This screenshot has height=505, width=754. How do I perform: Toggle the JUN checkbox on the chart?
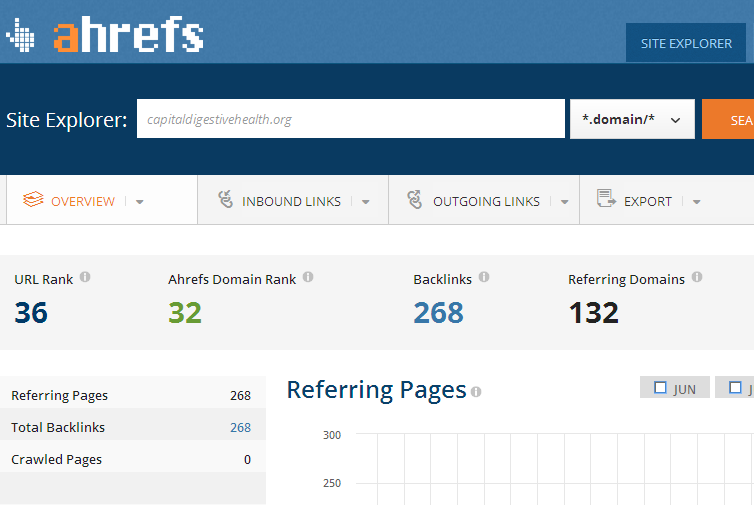[x=661, y=387]
